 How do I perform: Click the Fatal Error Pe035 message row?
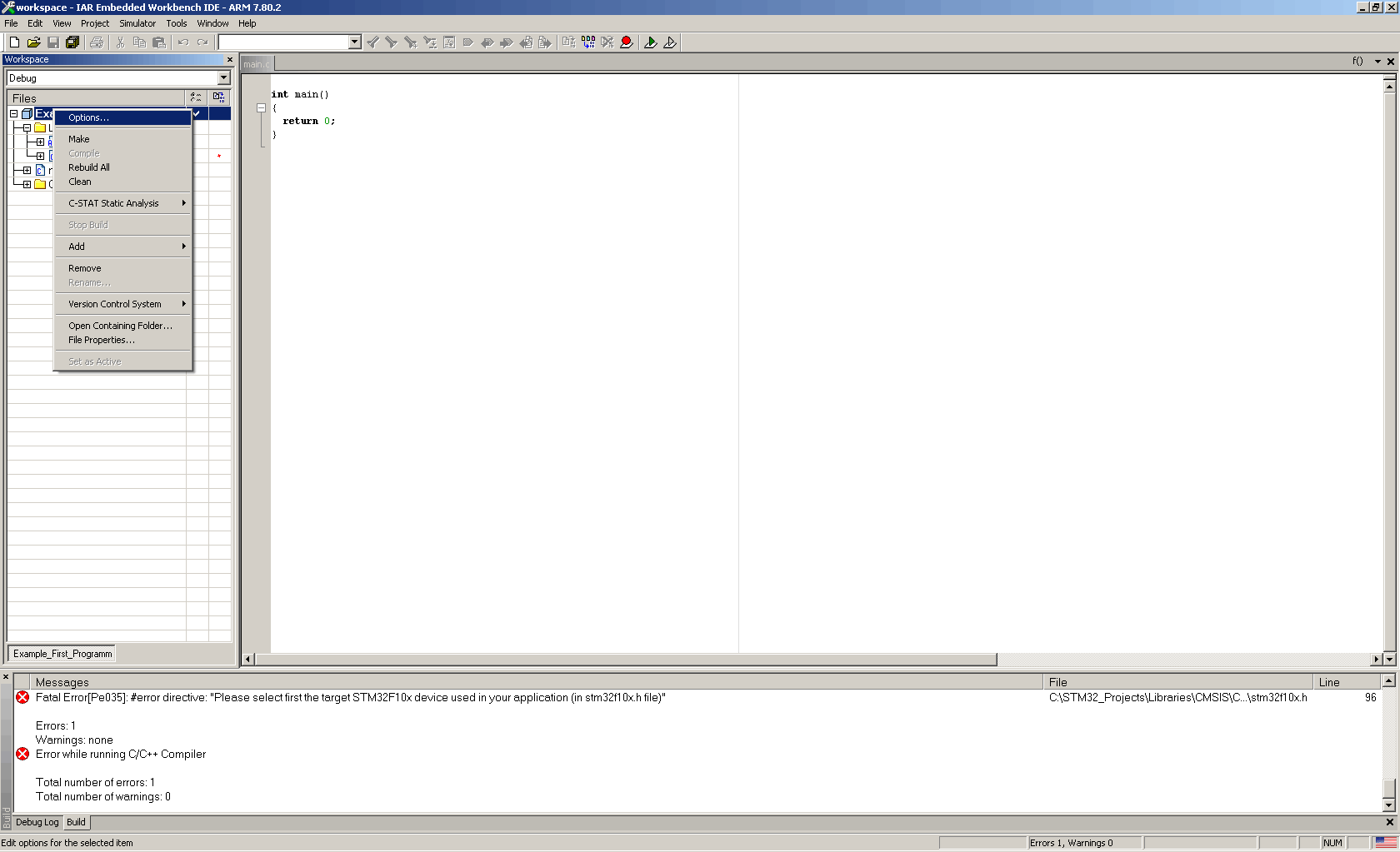click(350, 698)
